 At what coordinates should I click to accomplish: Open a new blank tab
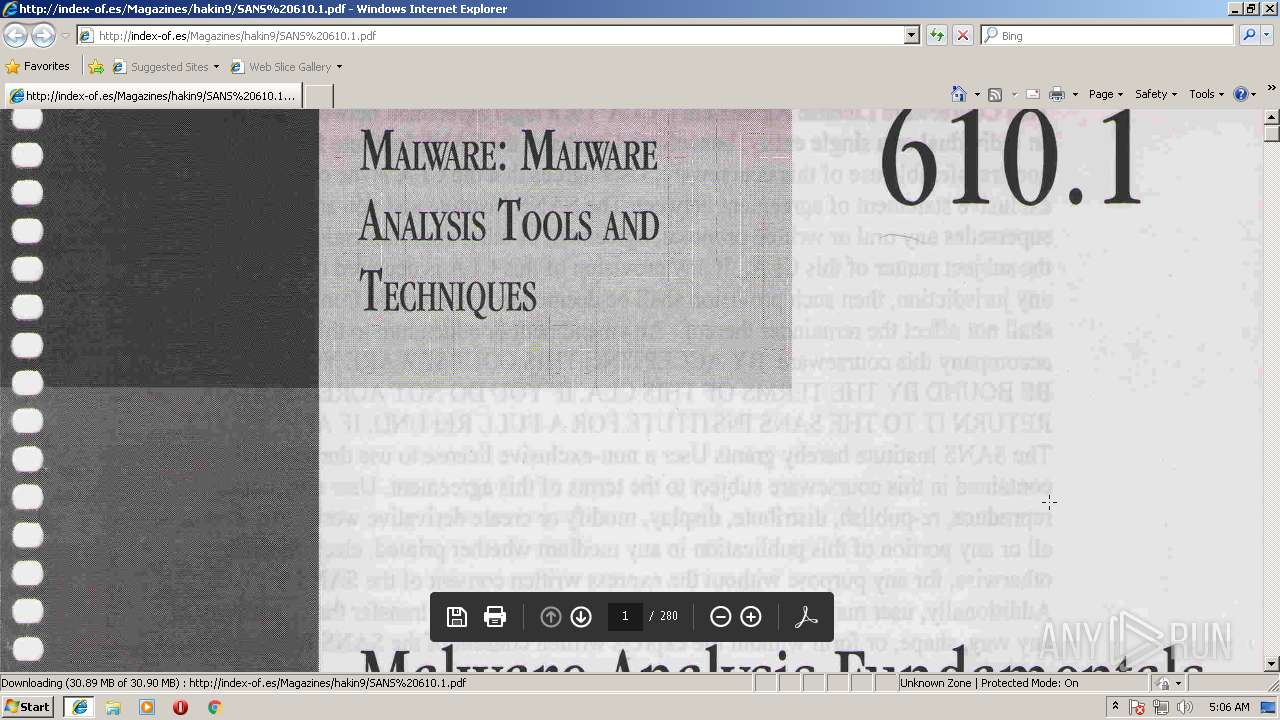point(317,96)
